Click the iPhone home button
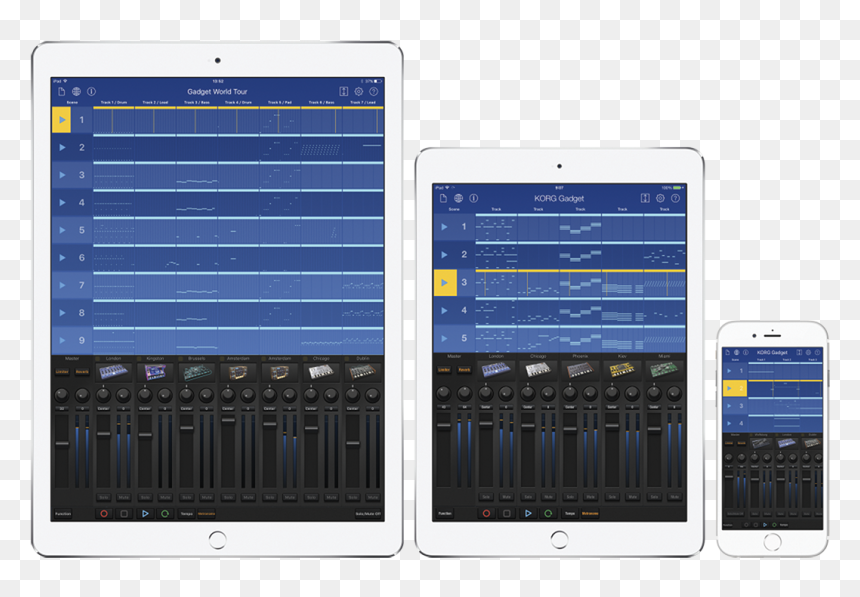860x597 pixels. click(x=772, y=542)
